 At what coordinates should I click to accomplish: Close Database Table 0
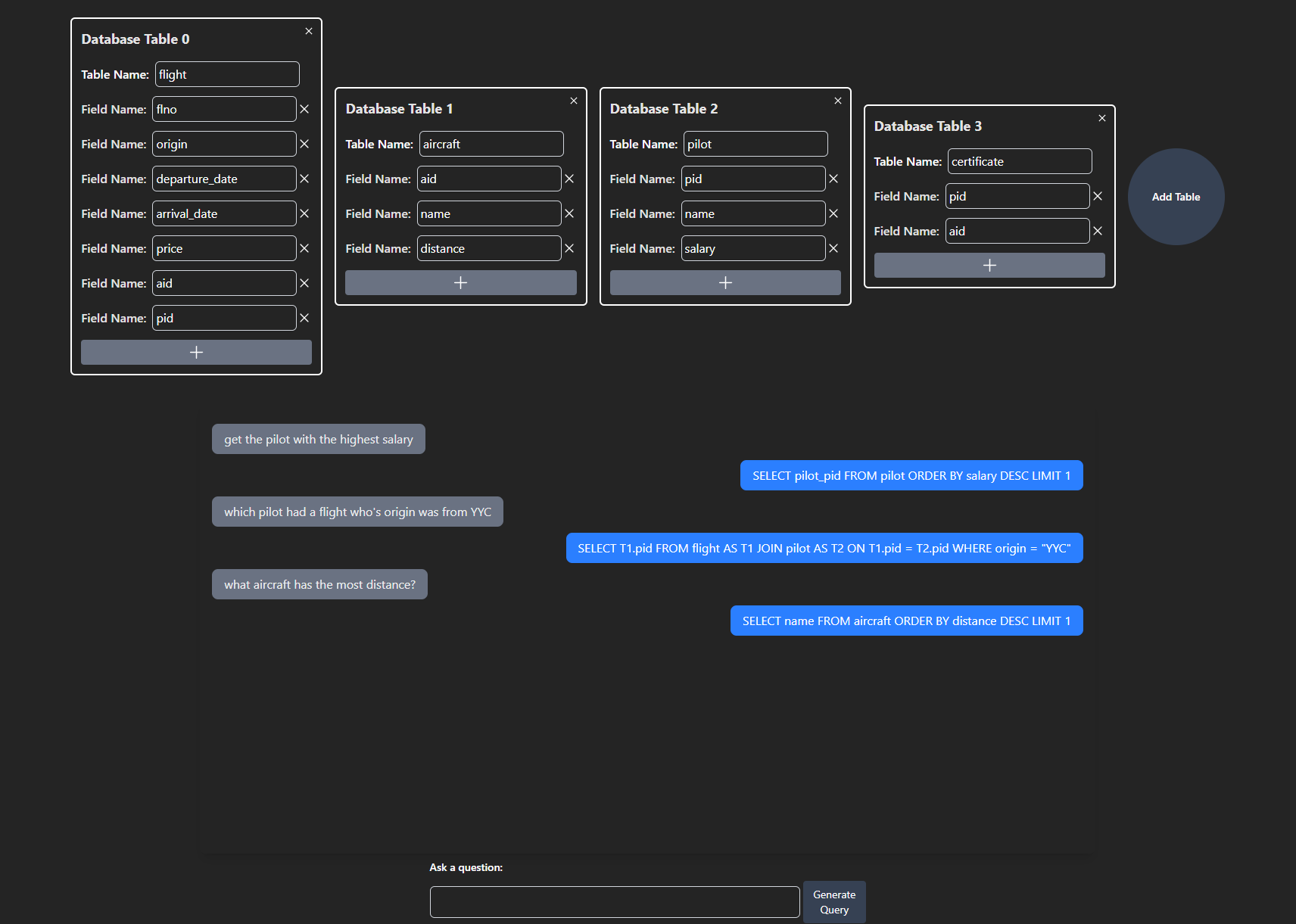tap(309, 31)
